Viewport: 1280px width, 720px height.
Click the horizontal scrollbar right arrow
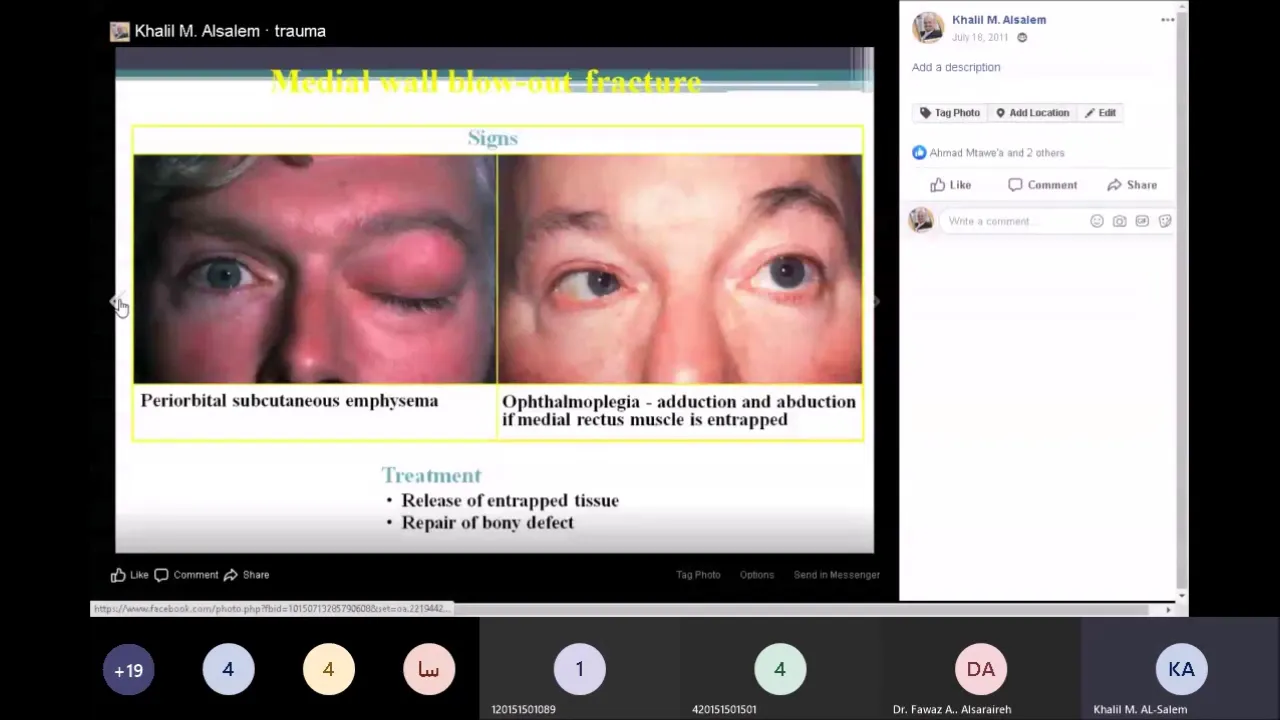[1168, 609]
